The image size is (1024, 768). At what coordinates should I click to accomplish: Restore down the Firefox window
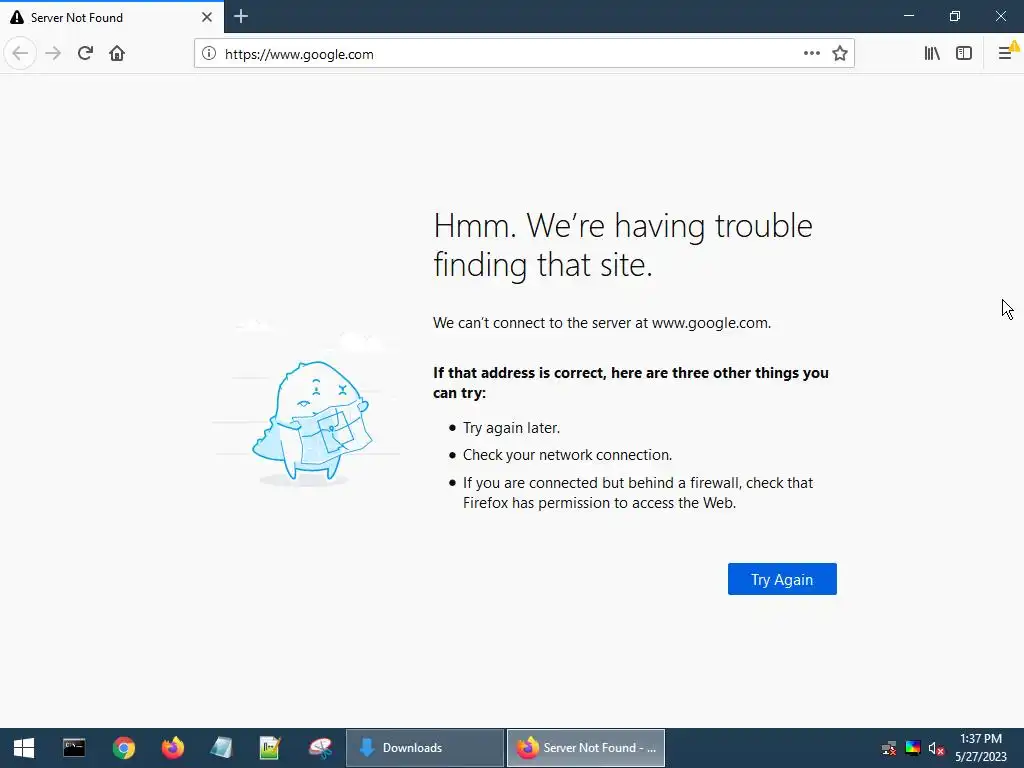coord(955,16)
